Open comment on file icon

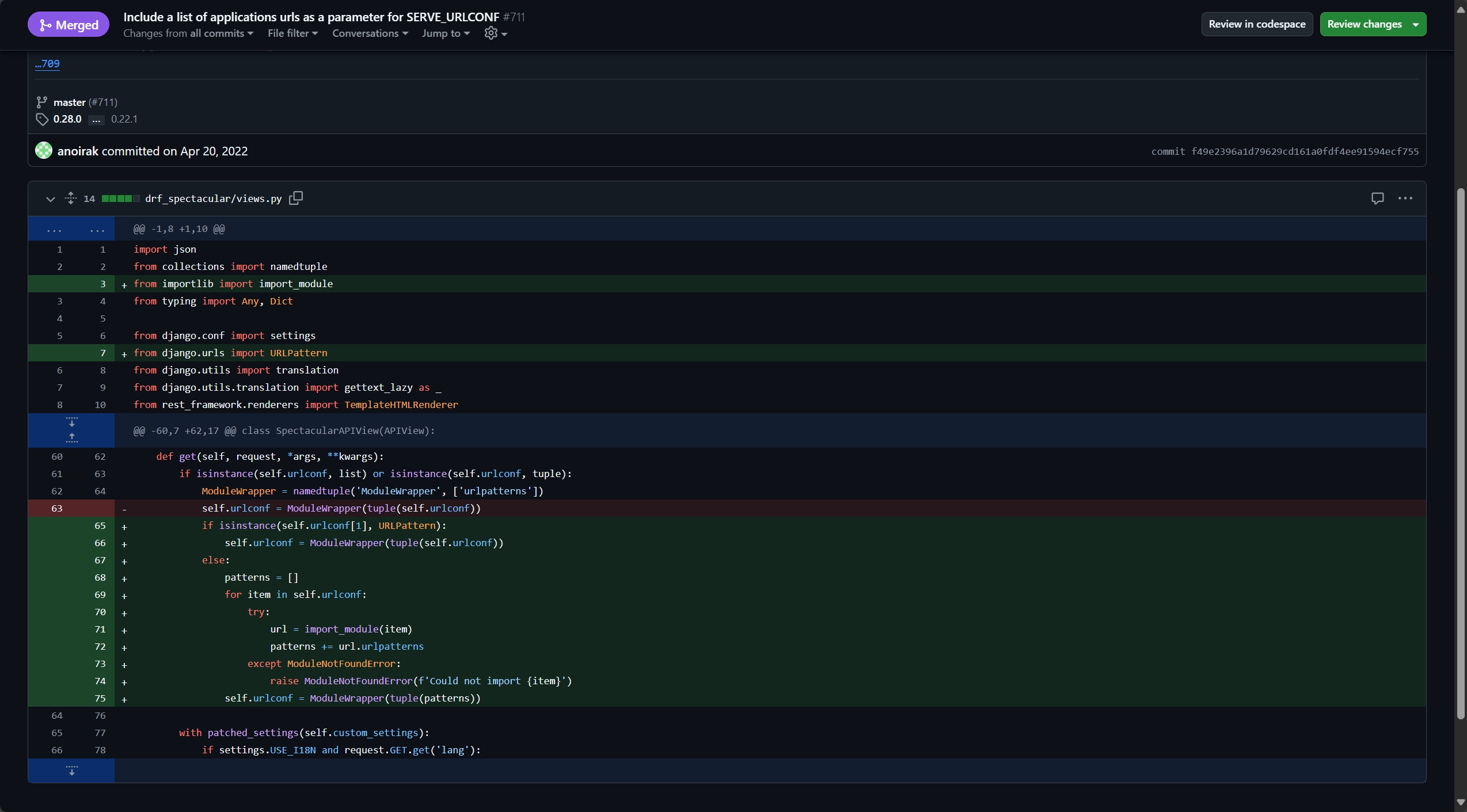tap(1377, 198)
